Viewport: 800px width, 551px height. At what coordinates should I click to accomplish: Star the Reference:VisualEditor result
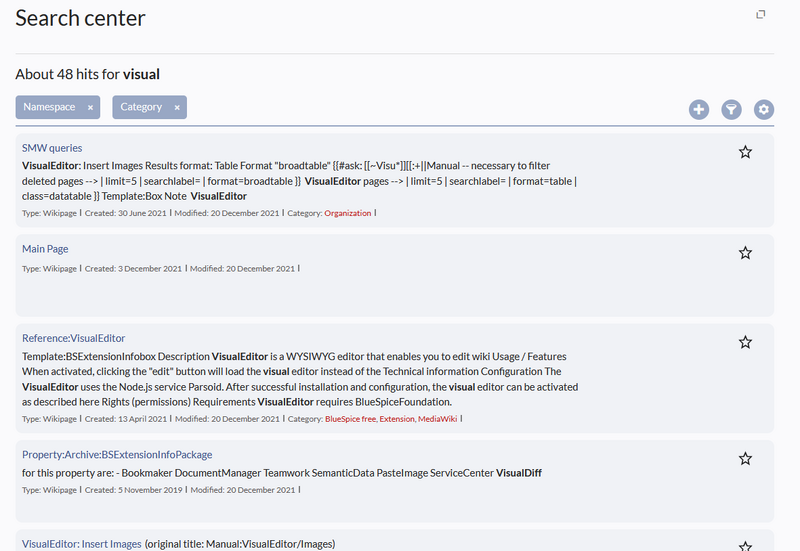[745, 342]
